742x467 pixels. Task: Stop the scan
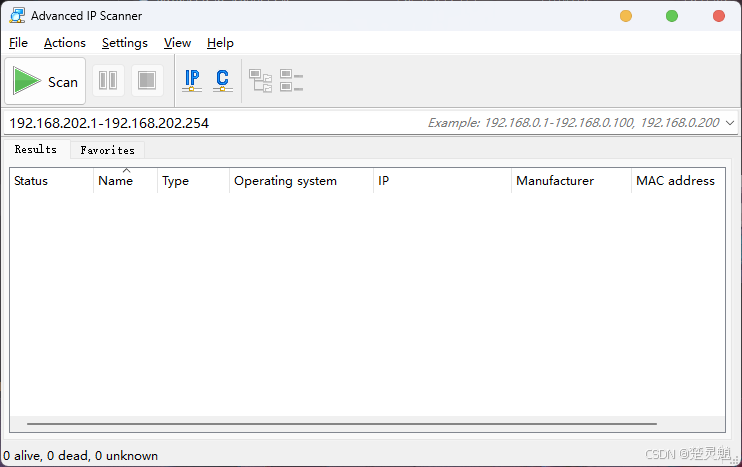(147, 80)
